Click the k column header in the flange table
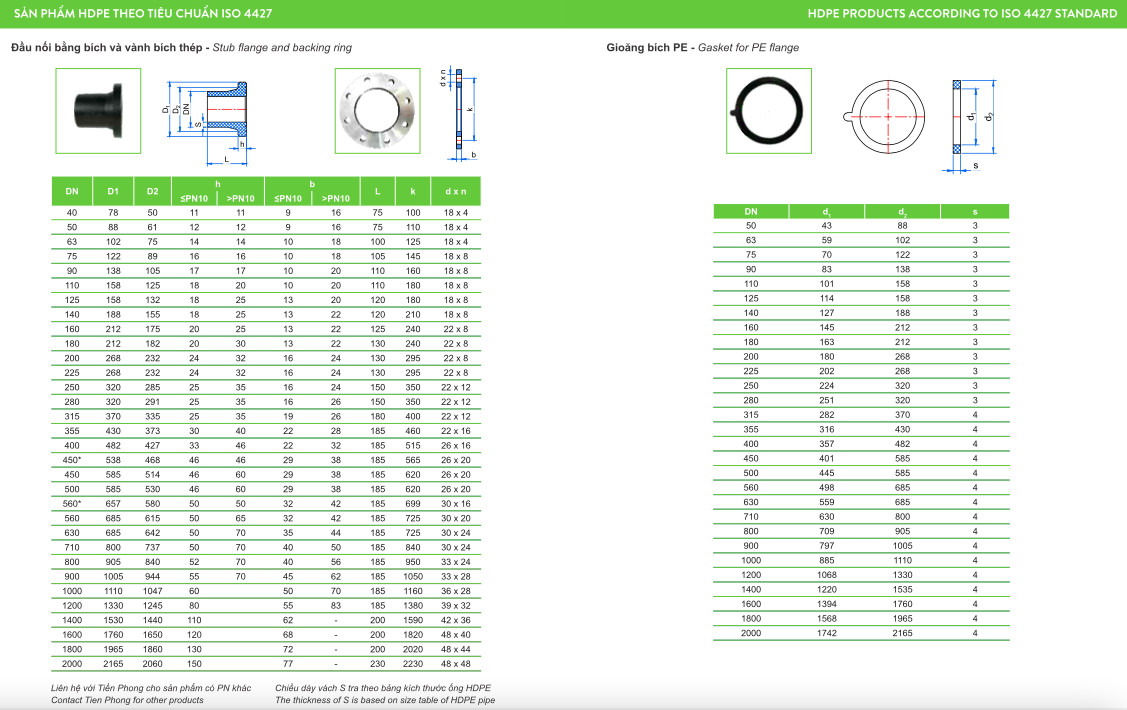The image size is (1127, 710). (413, 191)
